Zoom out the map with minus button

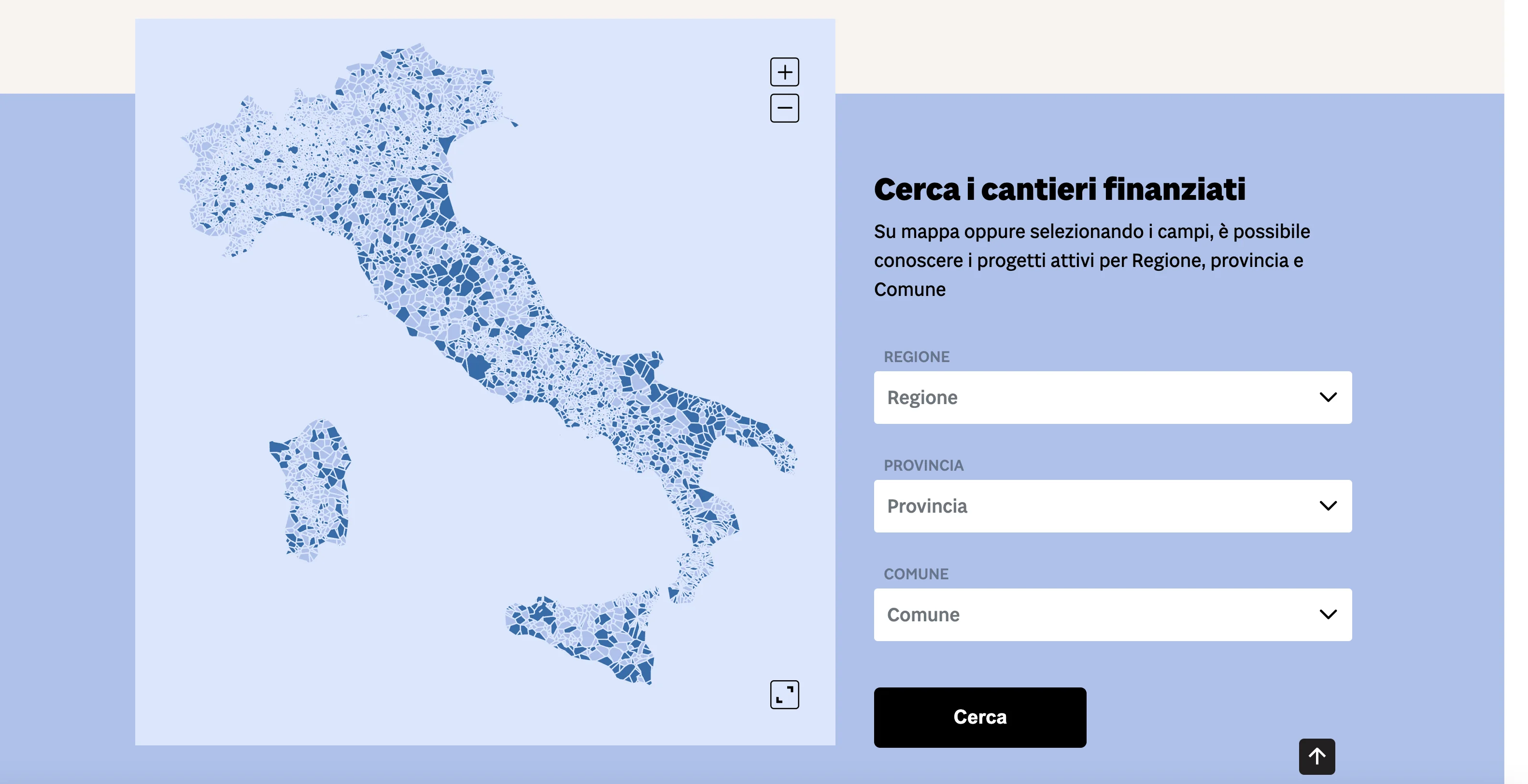tap(784, 108)
